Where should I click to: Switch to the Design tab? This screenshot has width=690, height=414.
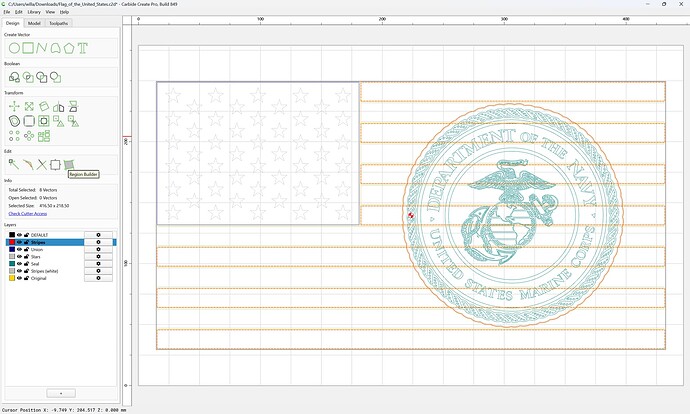(12, 23)
